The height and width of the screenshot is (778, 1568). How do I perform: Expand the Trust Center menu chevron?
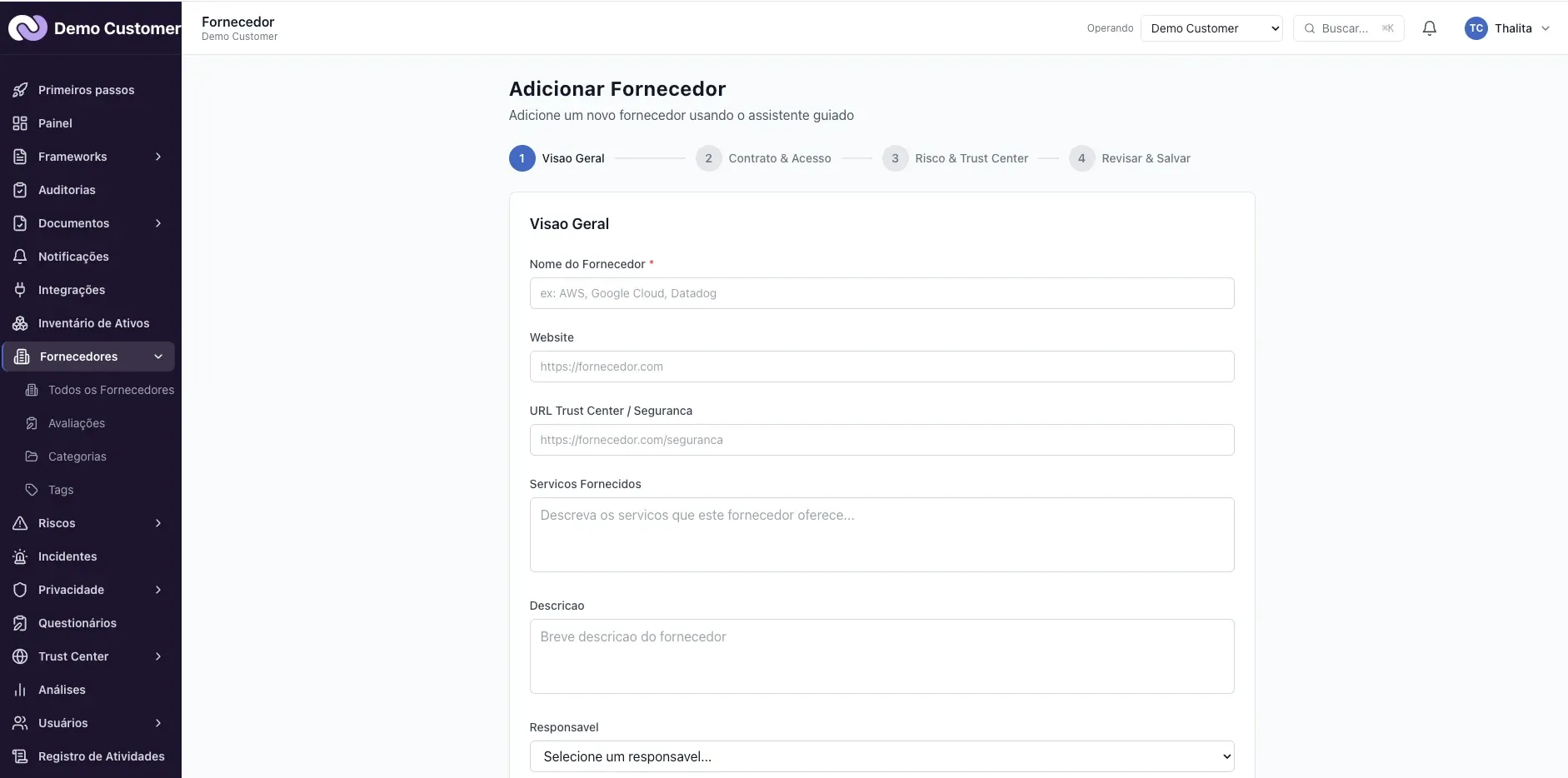coord(158,656)
